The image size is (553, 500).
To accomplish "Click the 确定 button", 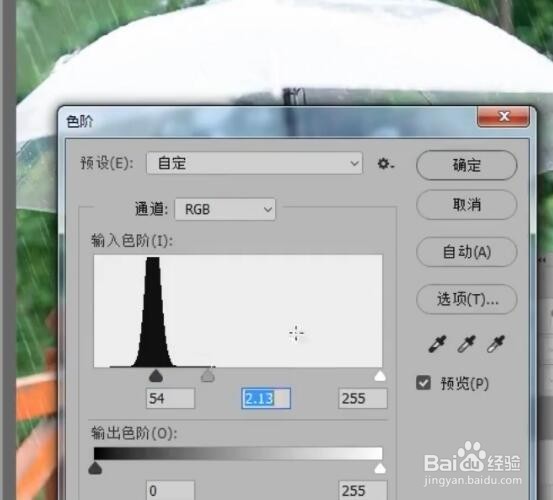I will click(467, 165).
